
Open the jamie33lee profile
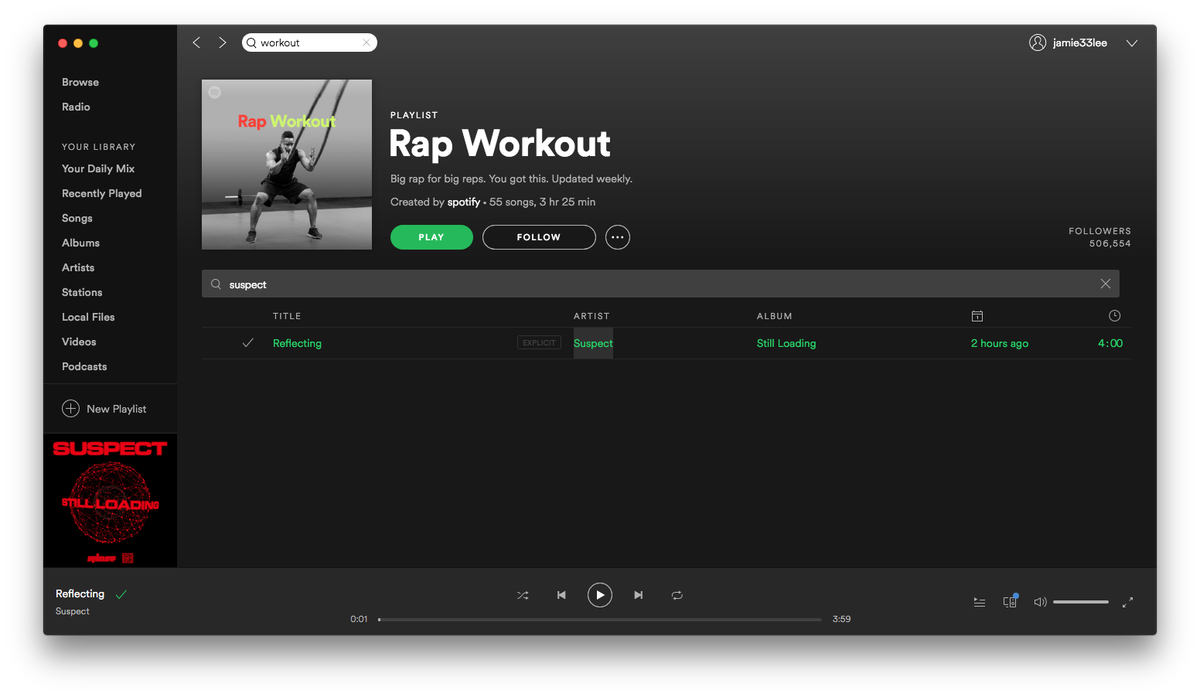tap(1068, 43)
